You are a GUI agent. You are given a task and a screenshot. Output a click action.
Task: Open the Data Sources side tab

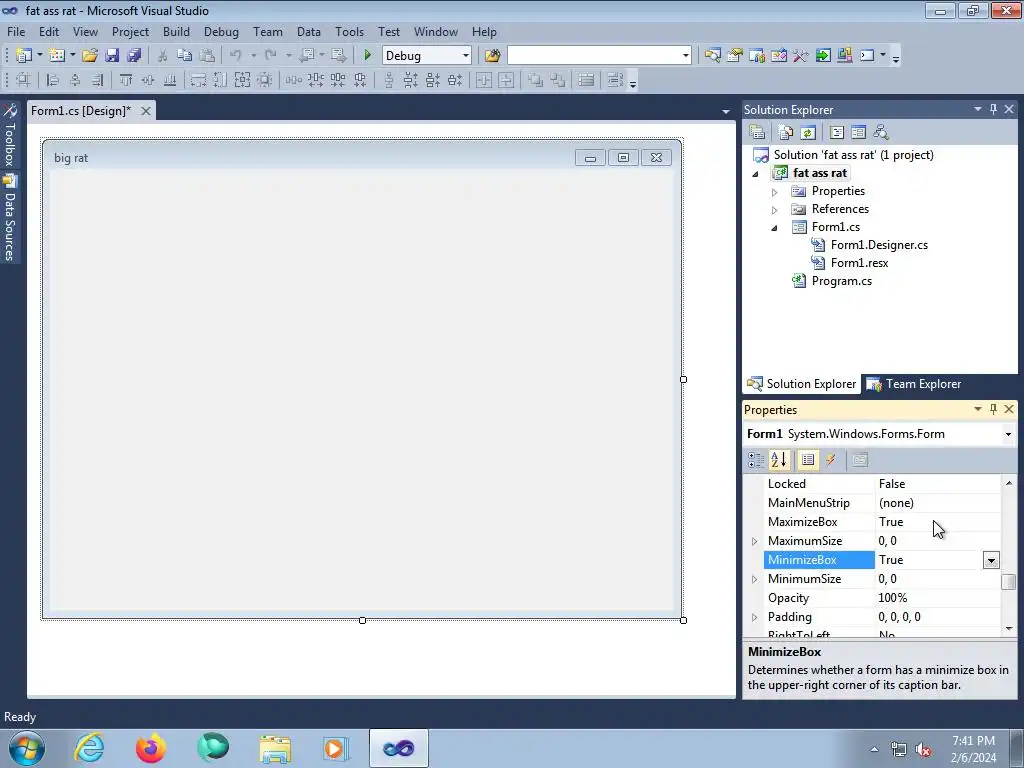(10, 219)
